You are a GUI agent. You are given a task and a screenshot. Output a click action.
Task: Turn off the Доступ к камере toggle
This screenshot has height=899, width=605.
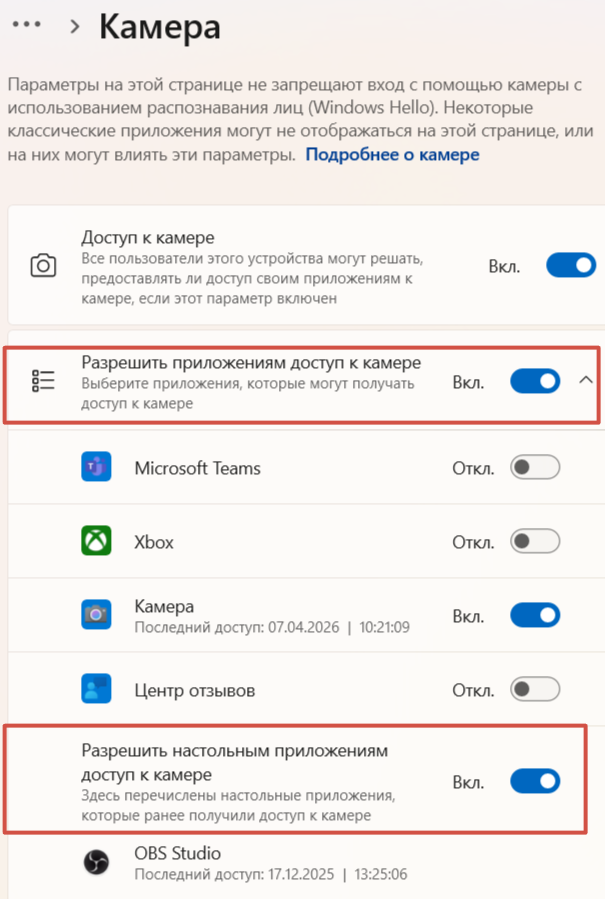[571, 265]
